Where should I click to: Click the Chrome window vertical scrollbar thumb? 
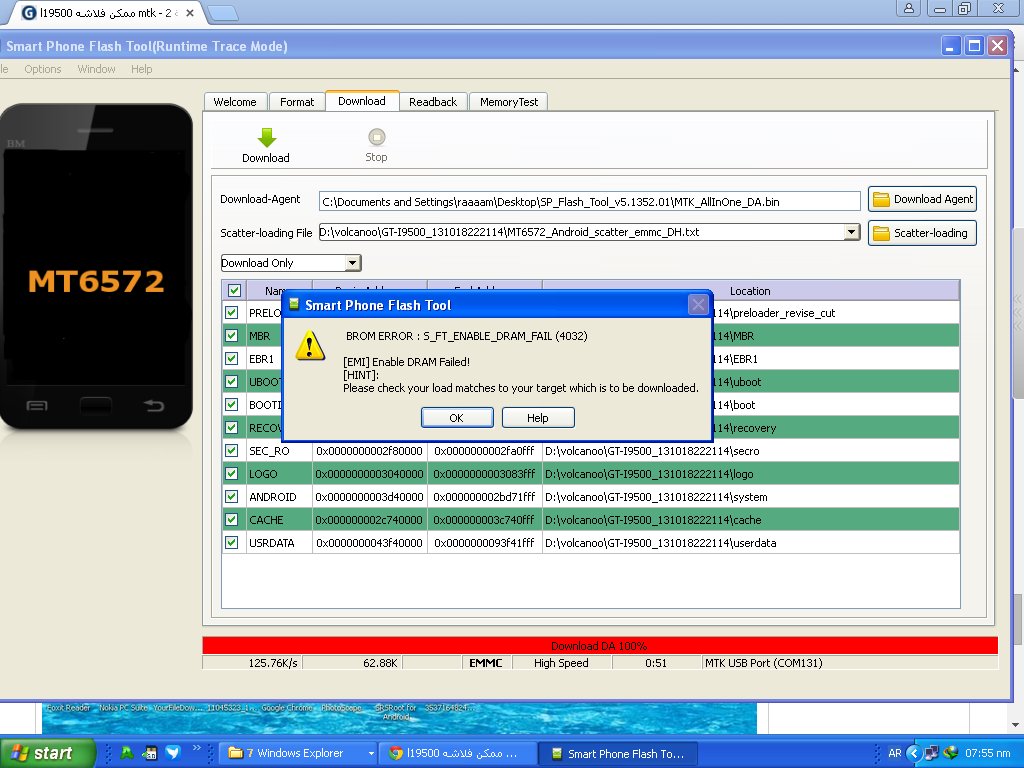pyautogui.click(x=1017, y=312)
